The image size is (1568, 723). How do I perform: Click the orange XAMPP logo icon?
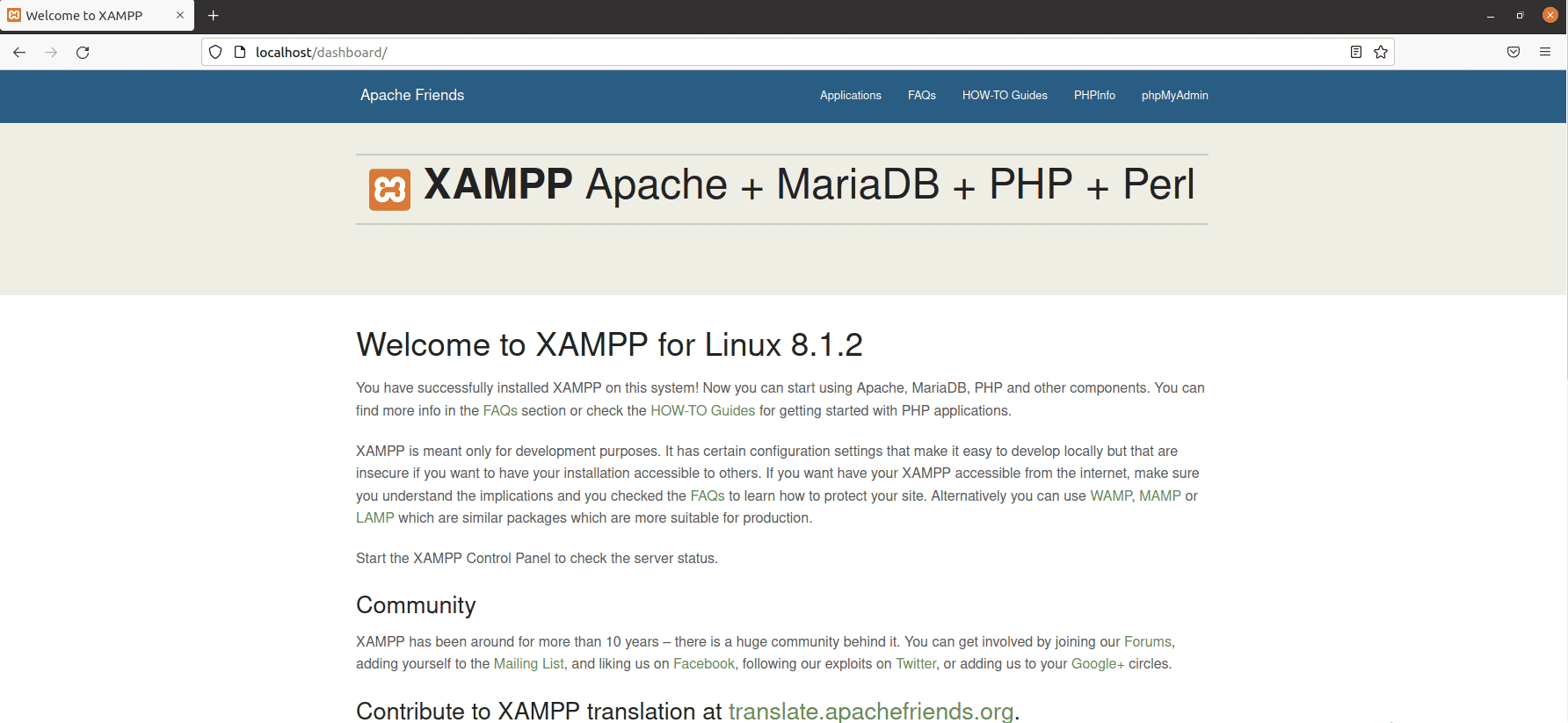[x=389, y=190]
